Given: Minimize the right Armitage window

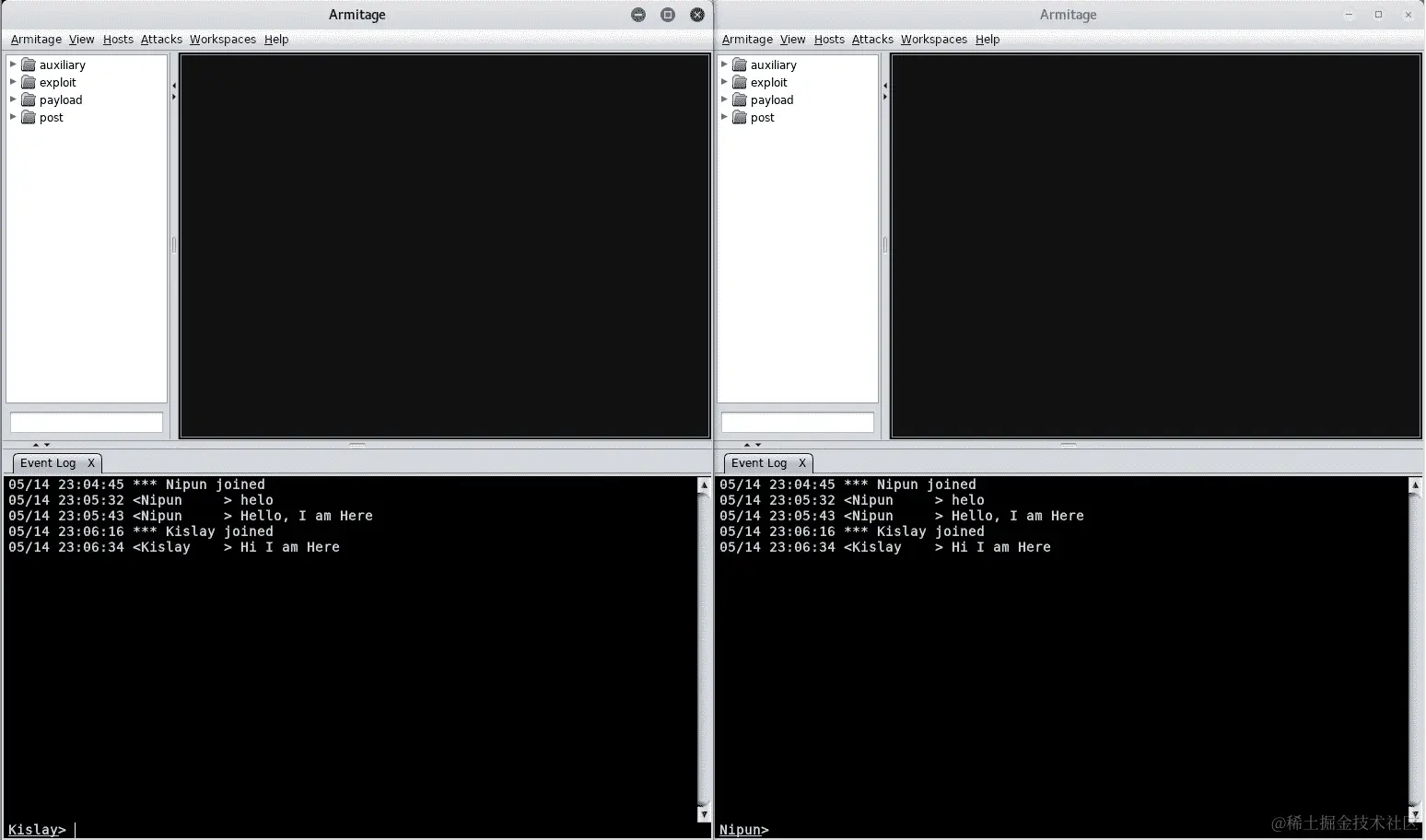Looking at the screenshot, I should [x=1350, y=15].
